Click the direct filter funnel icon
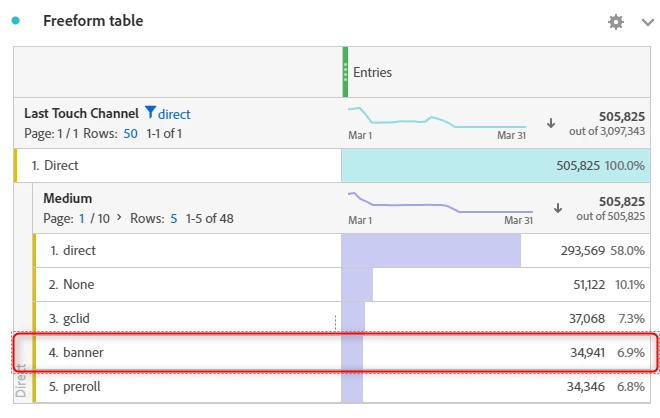The image size is (660, 418). (150, 112)
